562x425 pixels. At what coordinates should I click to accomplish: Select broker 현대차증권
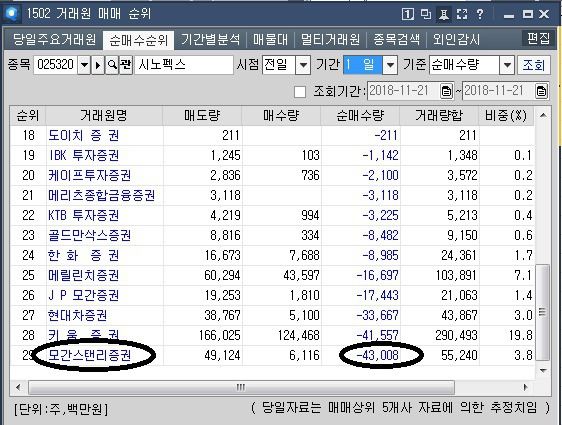(x=77, y=315)
